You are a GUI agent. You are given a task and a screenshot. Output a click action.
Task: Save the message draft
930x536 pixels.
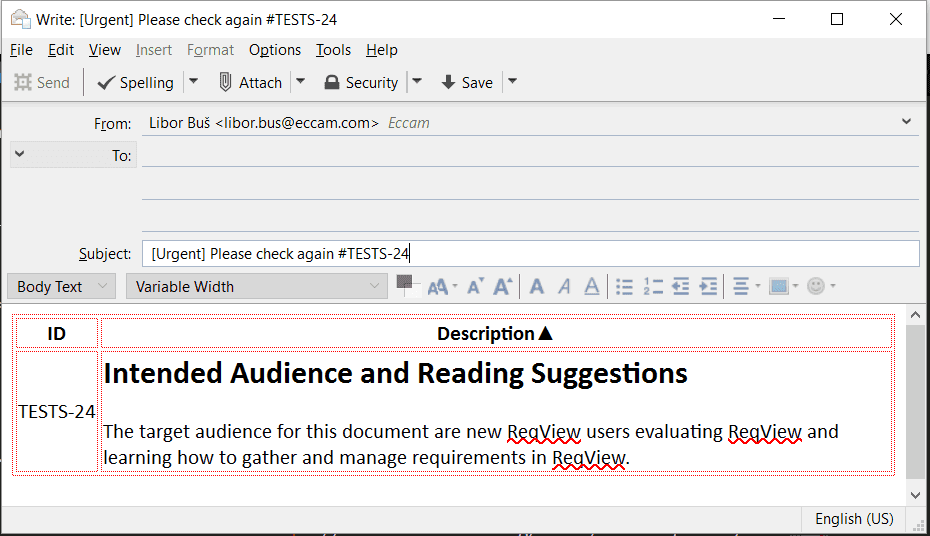pos(467,82)
